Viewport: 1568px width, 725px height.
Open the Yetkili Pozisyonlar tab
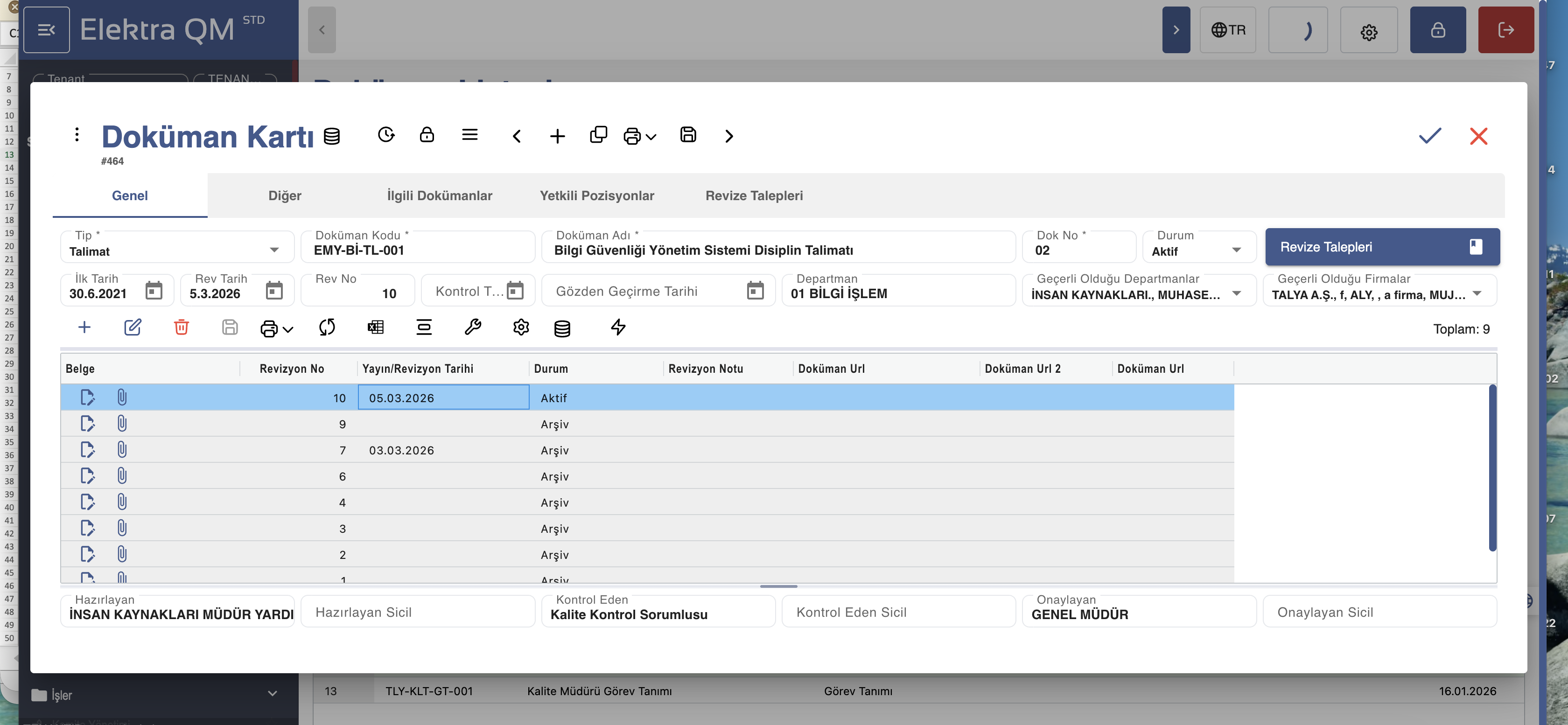coord(596,195)
